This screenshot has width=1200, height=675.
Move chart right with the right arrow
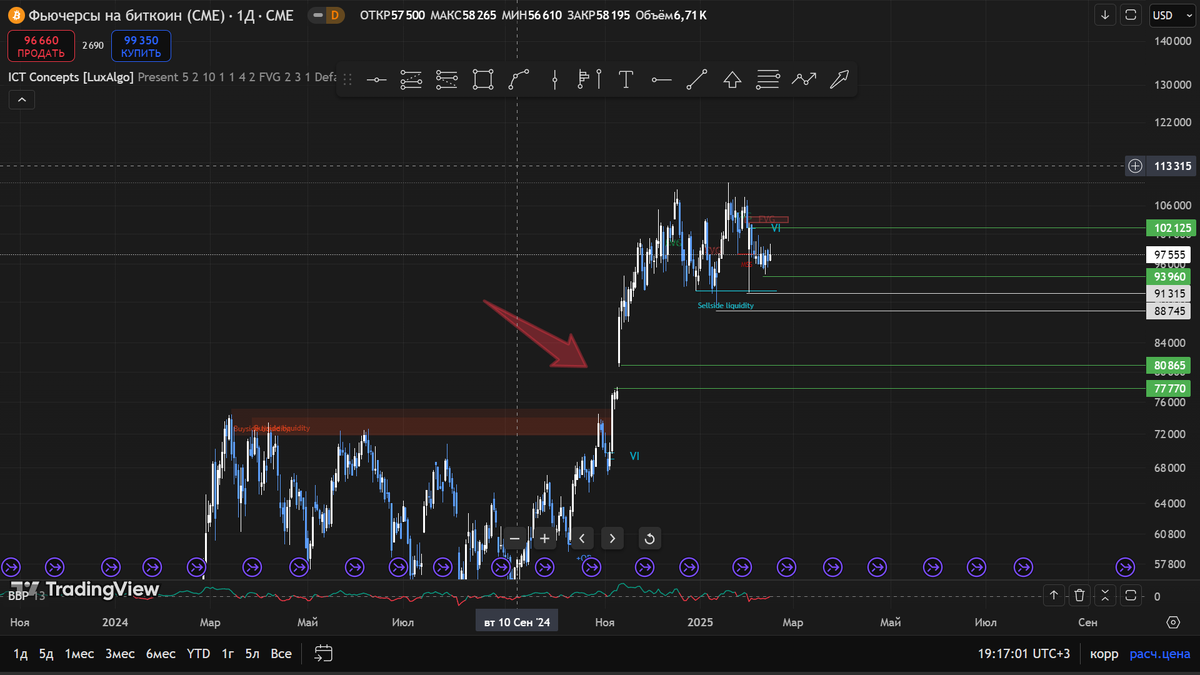pyautogui.click(x=612, y=539)
